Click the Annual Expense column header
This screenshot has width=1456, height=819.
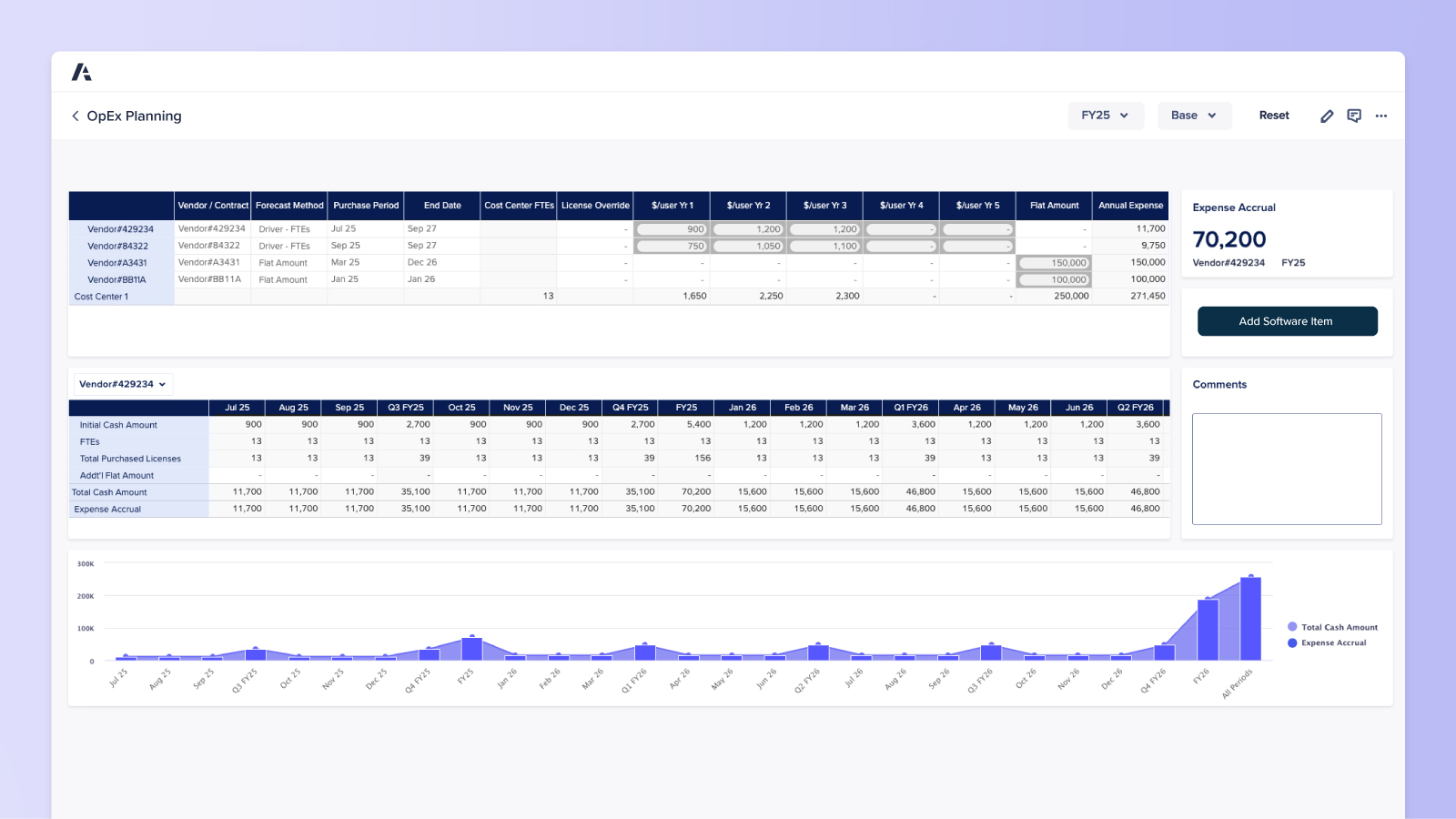click(x=1130, y=206)
